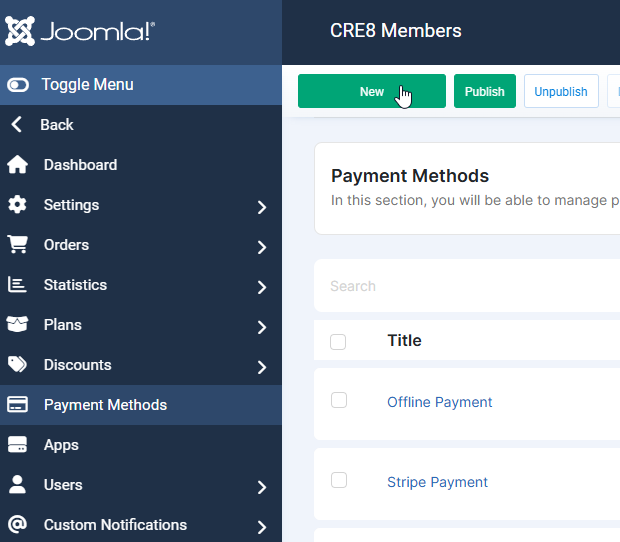Open the Apps menu item
The height and width of the screenshot is (542, 620).
point(141,445)
